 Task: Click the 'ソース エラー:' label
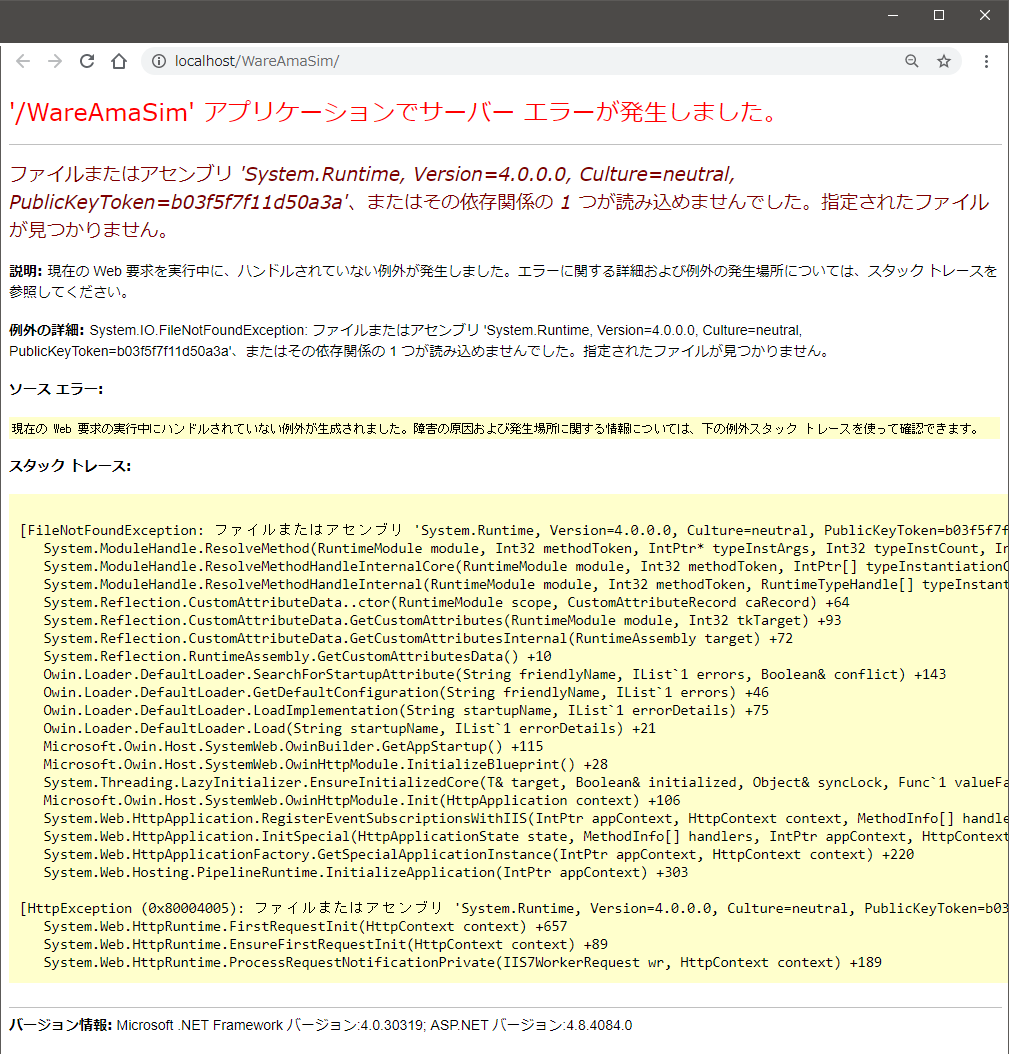(56, 389)
